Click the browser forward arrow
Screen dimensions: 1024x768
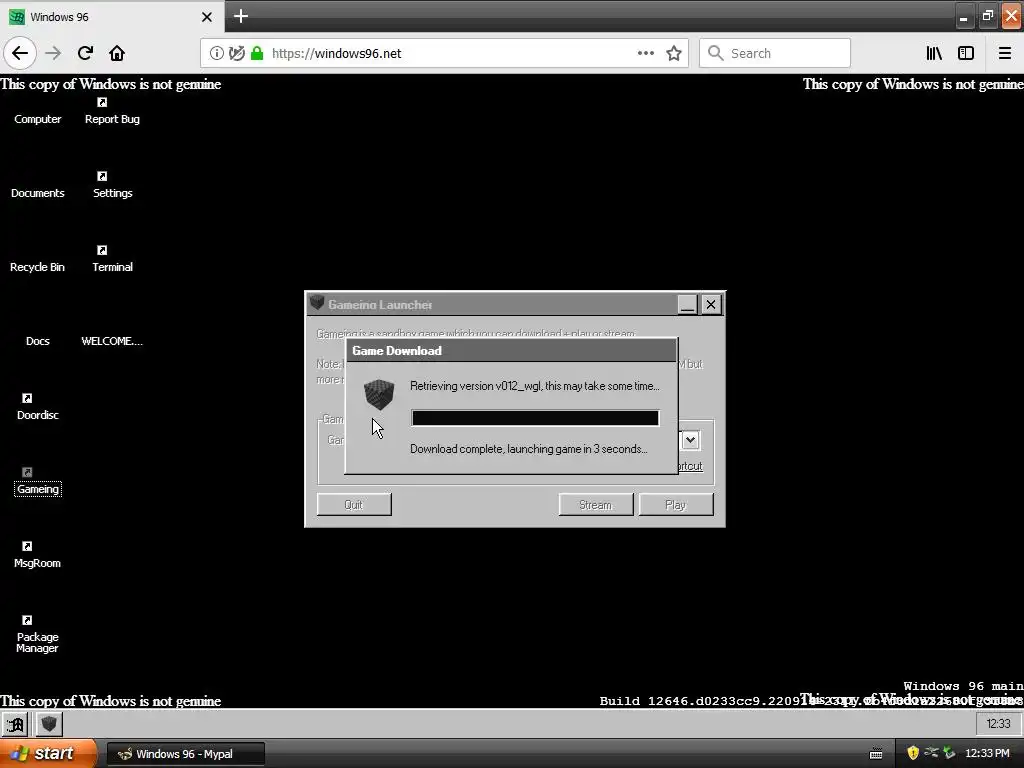coord(53,53)
